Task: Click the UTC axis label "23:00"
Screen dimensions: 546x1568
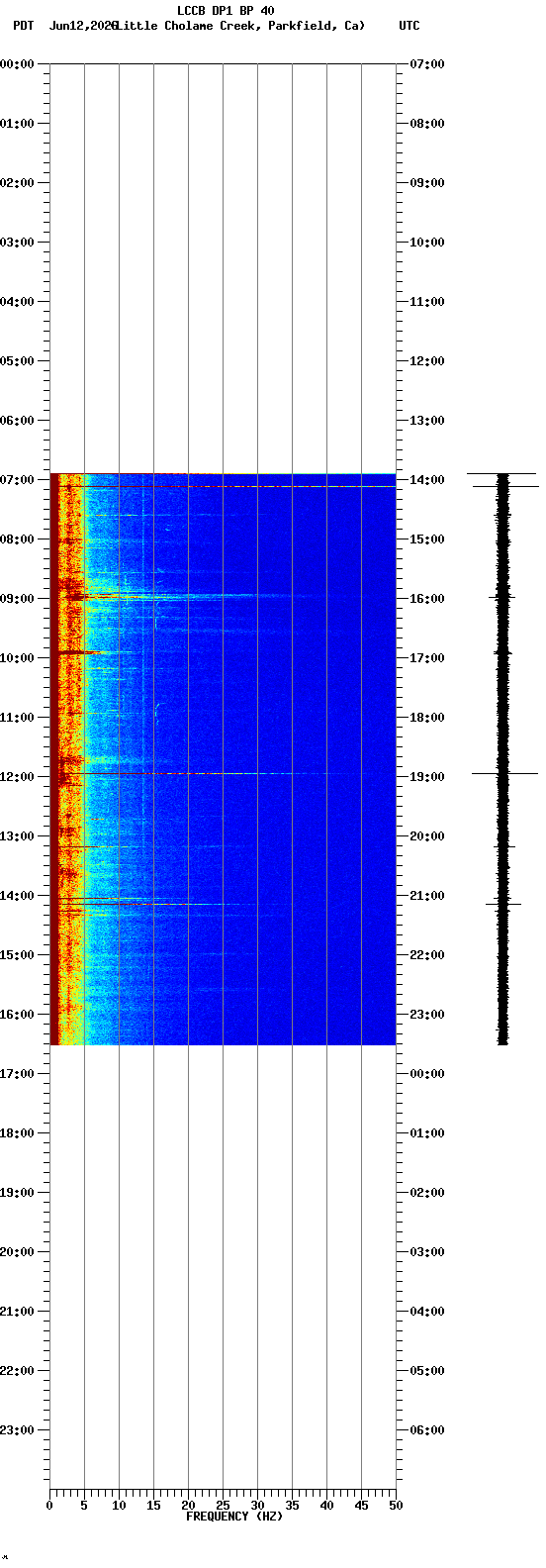Action: [x=426, y=1015]
